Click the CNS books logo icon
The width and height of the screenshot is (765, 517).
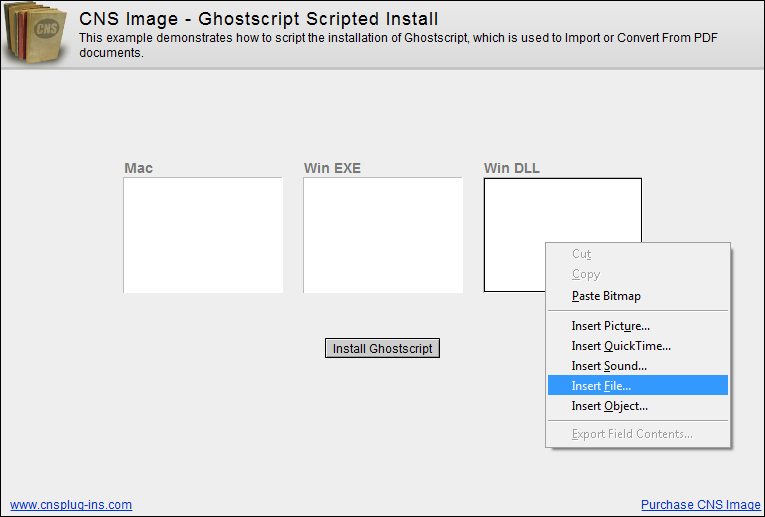(35, 33)
